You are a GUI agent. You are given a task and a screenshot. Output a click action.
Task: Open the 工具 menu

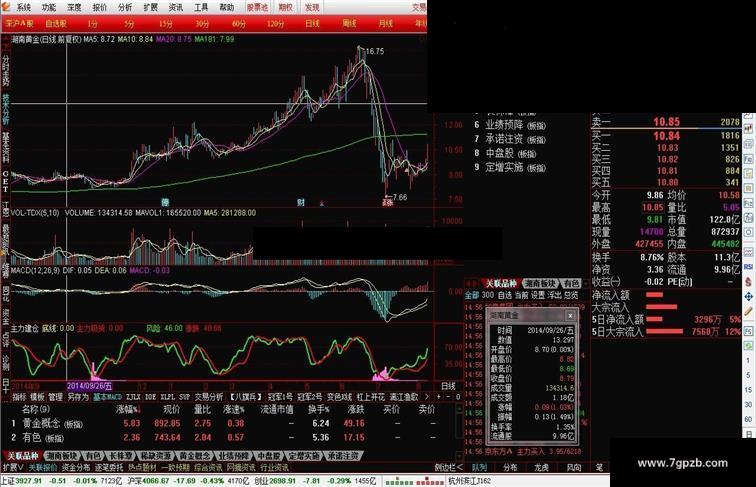[x=201, y=7]
